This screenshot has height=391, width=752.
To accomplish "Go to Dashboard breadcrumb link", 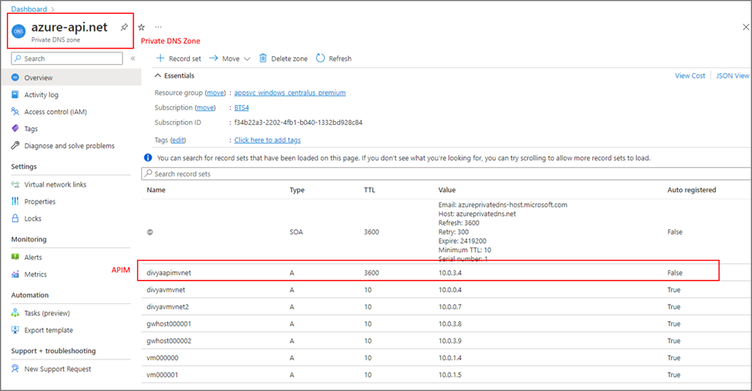I will click(x=29, y=9).
